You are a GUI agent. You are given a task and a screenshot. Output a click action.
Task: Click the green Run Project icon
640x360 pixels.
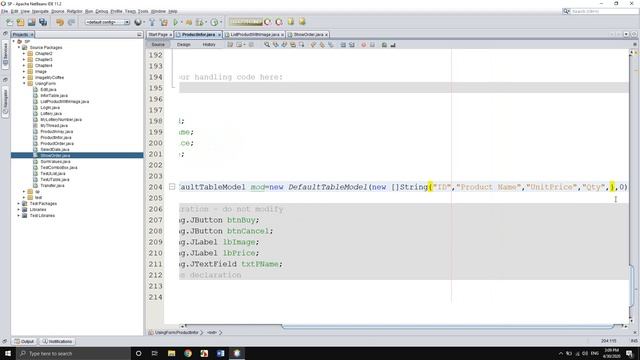pos(176,22)
